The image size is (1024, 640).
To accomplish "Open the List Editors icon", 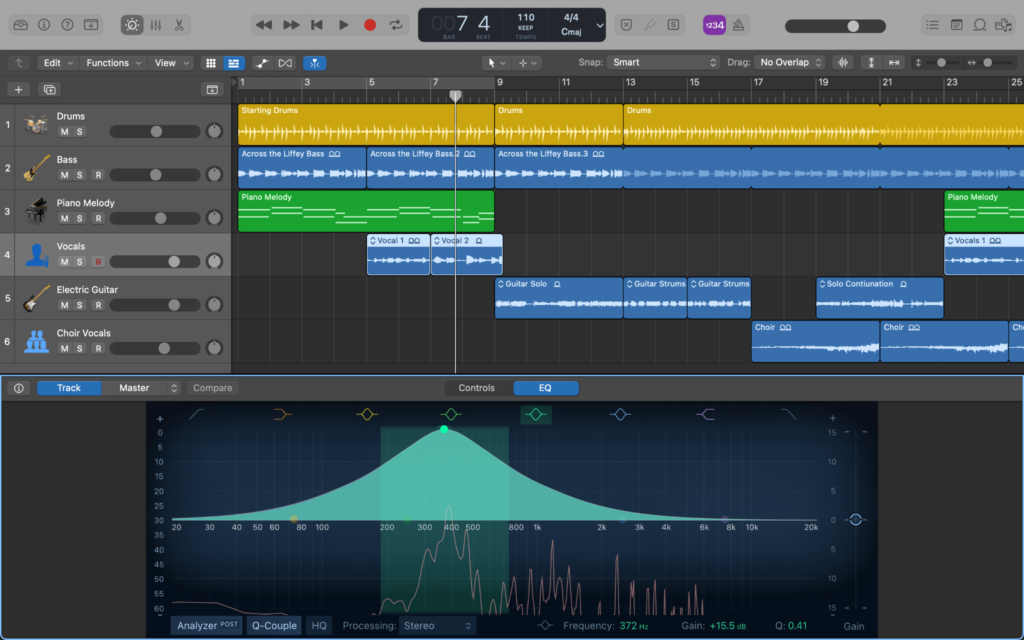I will point(933,25).
